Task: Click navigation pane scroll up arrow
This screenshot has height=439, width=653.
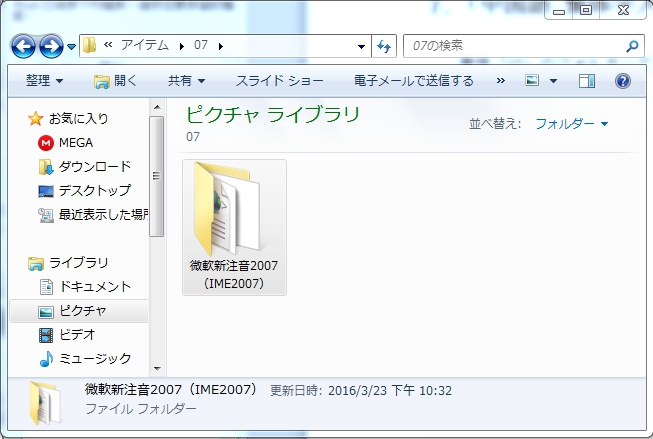Action: tap(157, 107)
